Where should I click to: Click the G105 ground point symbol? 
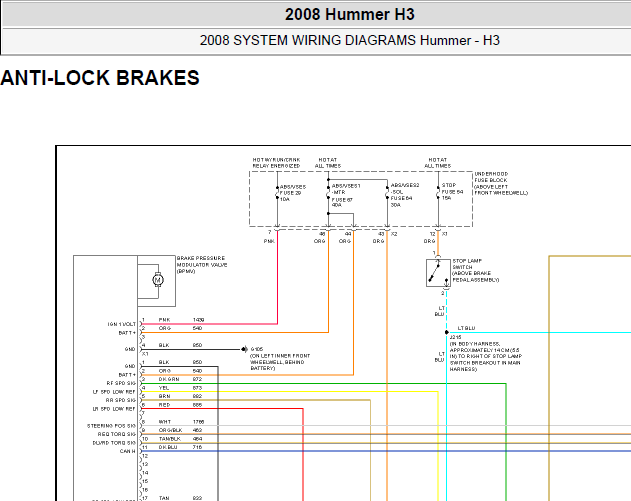pyautogui.click(x=244, y=349)
